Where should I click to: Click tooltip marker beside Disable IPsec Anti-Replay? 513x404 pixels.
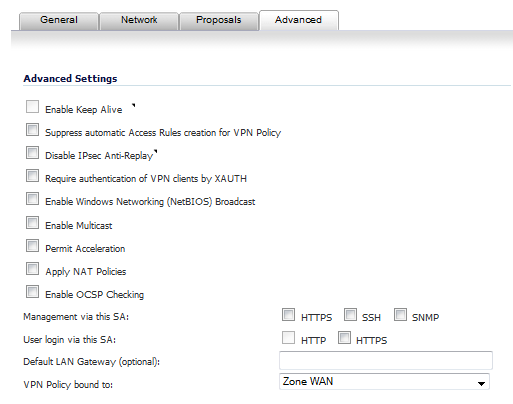(155, 152)
